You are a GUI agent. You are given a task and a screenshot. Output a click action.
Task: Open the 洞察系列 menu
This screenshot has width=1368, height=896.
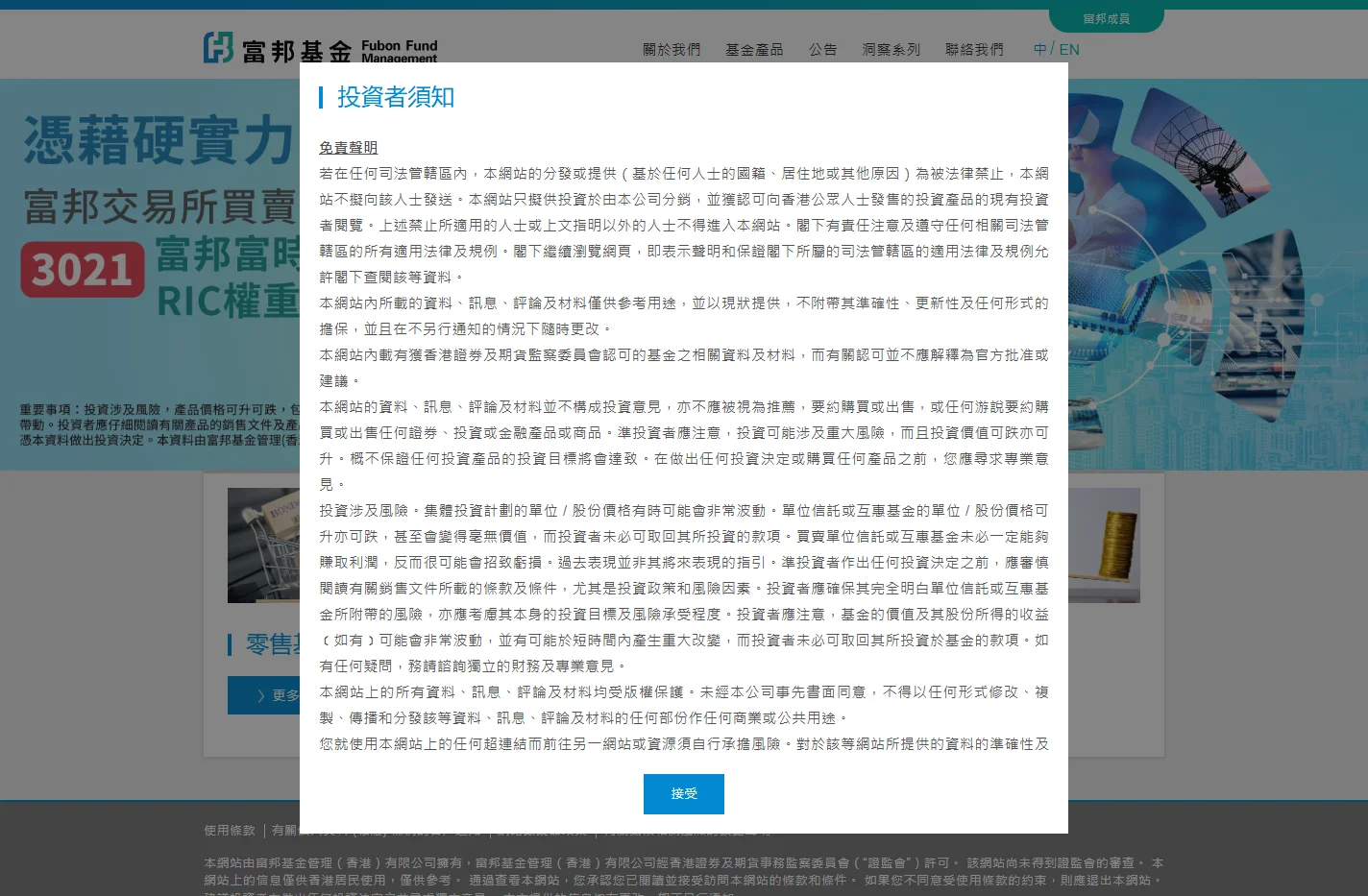(891, 50)
